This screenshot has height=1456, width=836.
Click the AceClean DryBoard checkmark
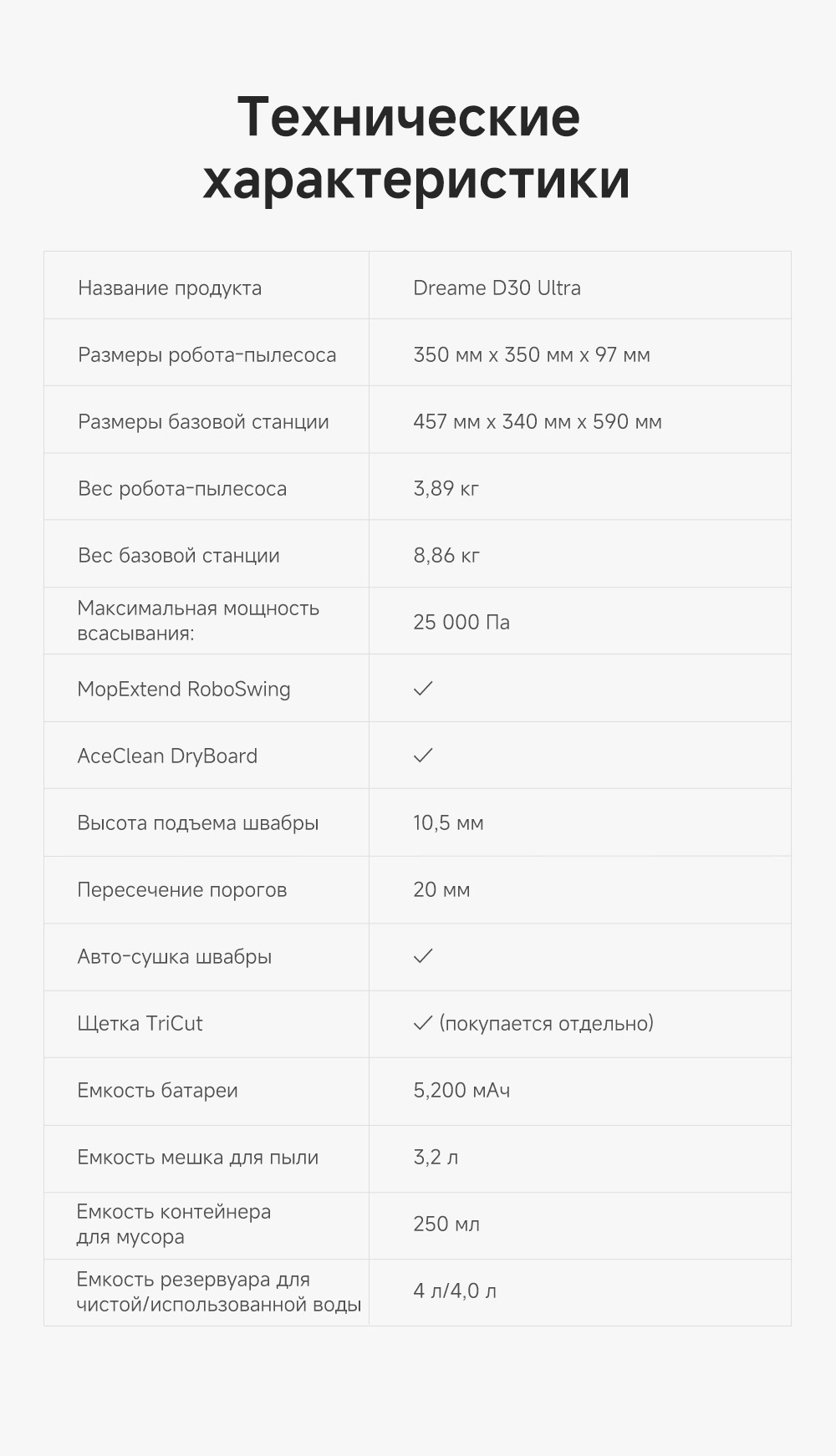423,756
